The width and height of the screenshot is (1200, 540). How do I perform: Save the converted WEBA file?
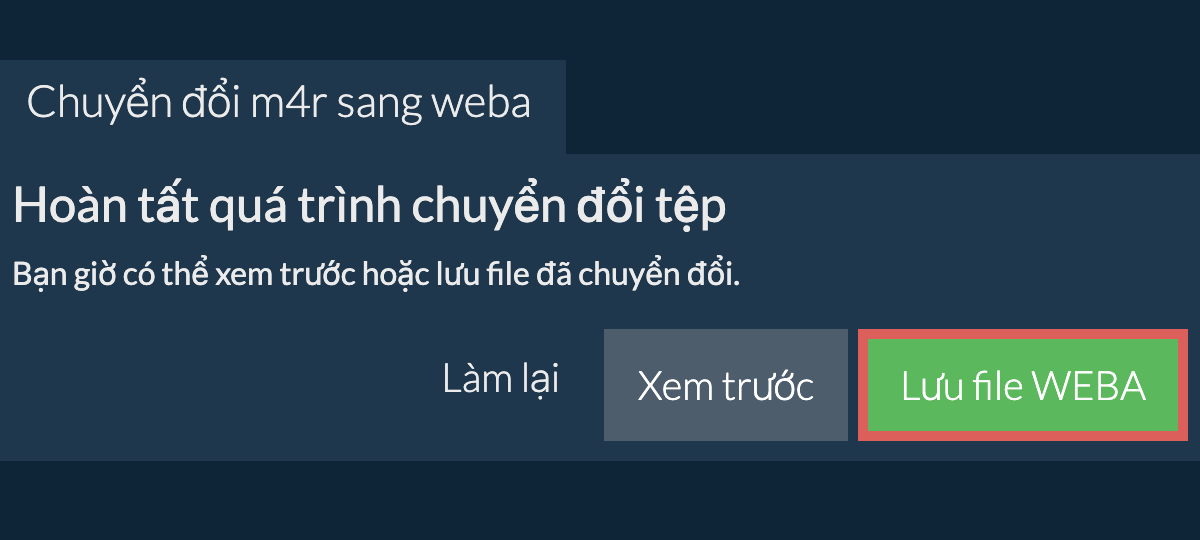tap(1022, 386)
